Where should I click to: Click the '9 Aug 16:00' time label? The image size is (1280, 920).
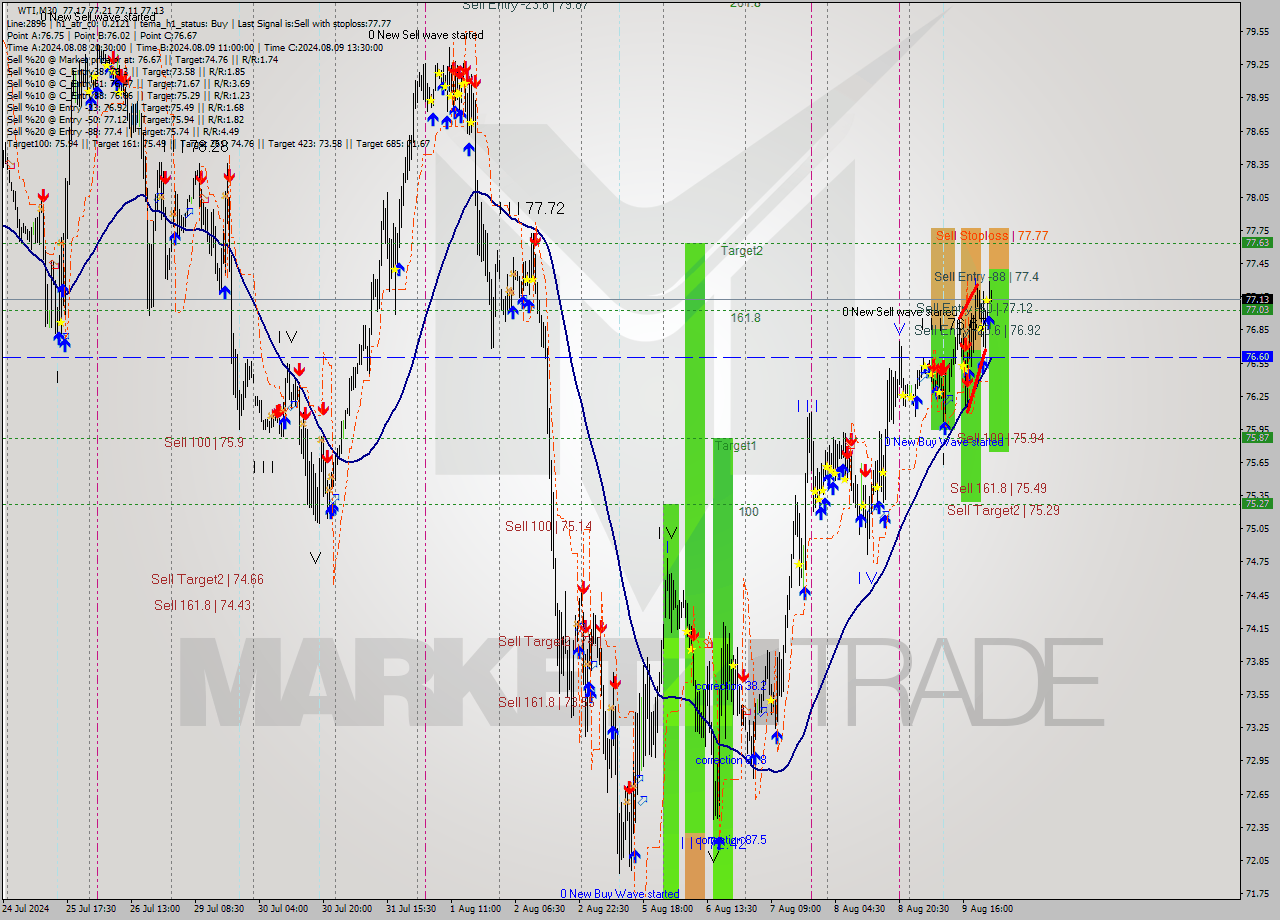(x=987, y=909)
